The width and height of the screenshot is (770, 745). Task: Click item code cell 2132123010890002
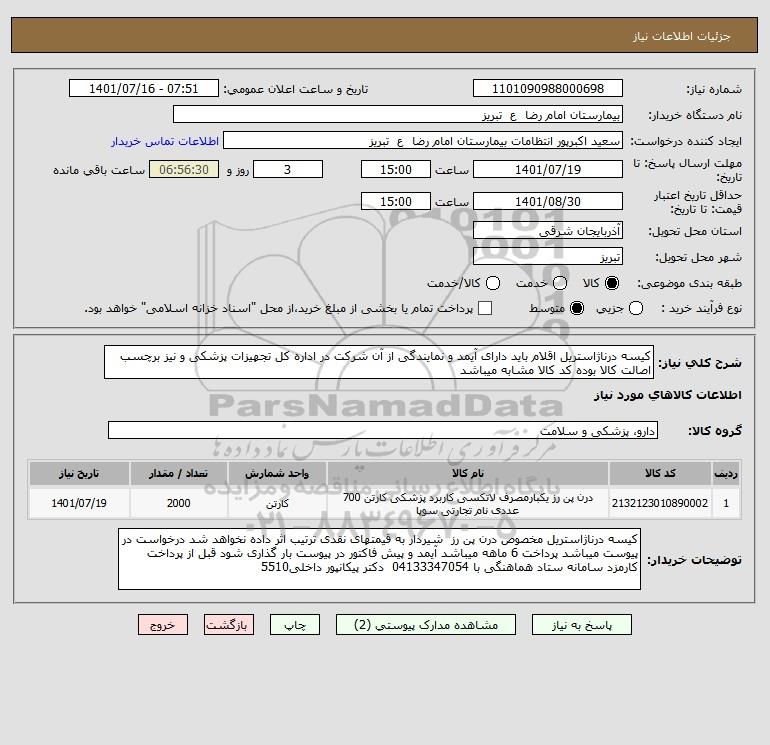click(660, 503)
